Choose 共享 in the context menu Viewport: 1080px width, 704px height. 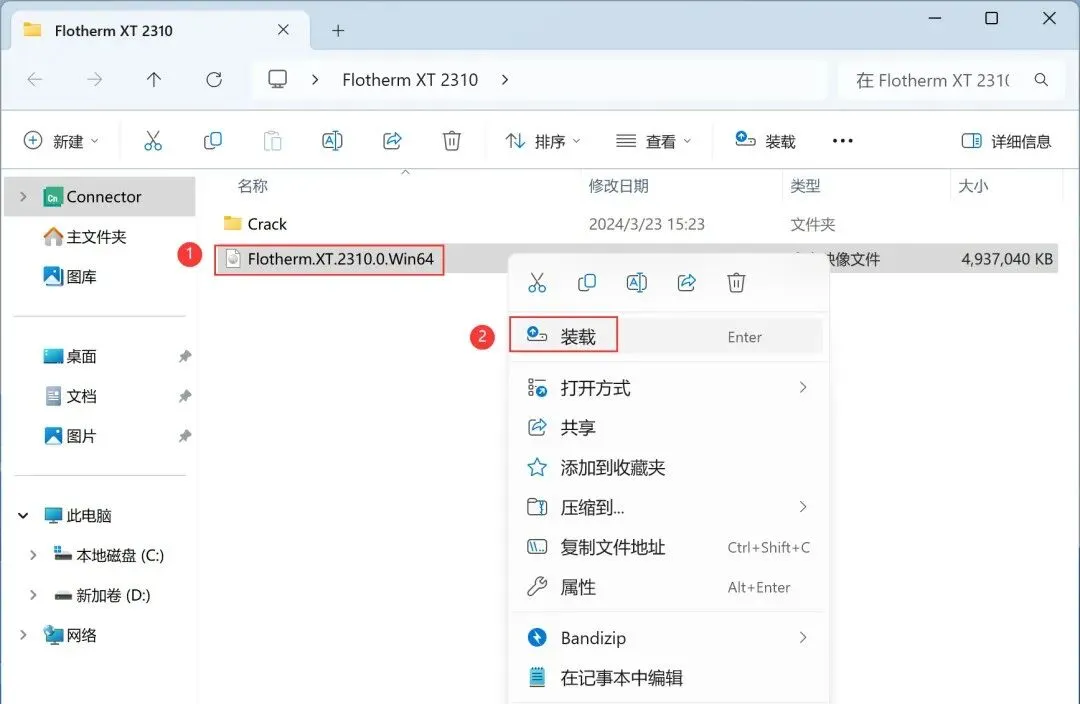[x=666, y=428]
